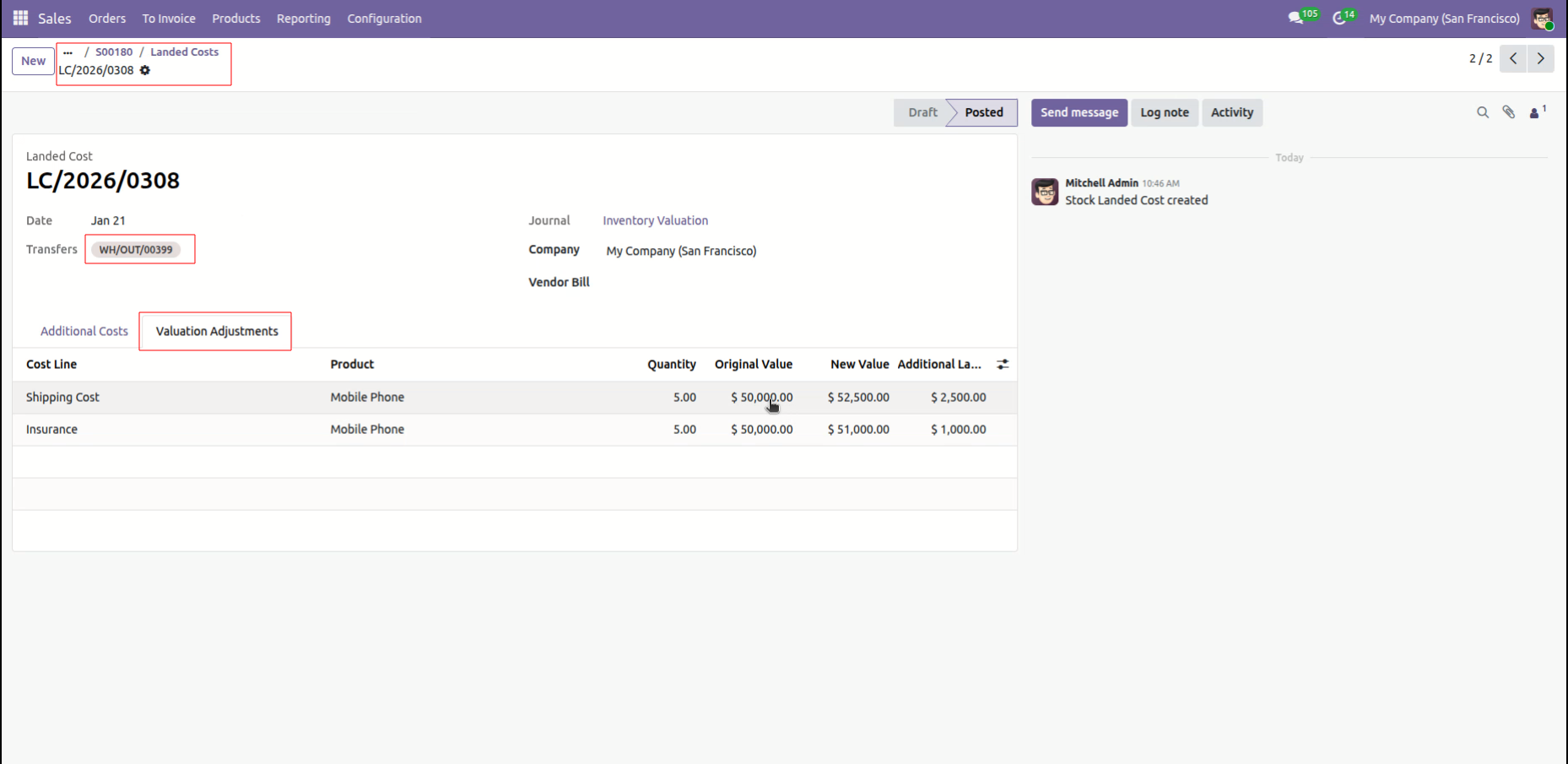This screenshot has width=1568, height=764.
Task: Open column options toggle in table header
Action: 1003,365
